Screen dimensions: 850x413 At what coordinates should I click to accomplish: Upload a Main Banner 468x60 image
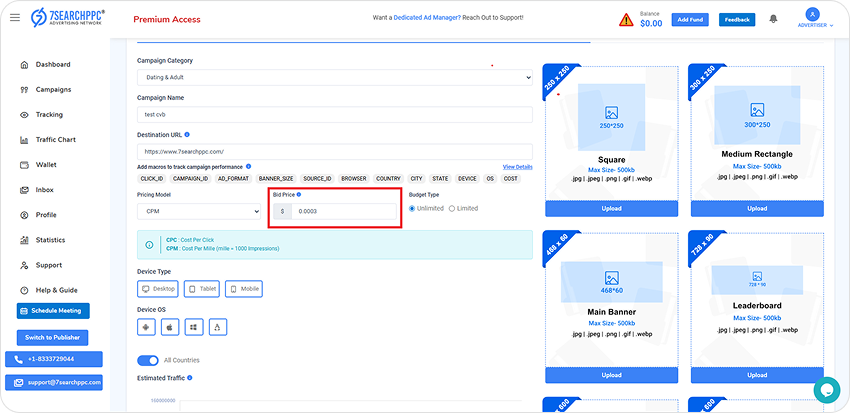click(611, 375)
